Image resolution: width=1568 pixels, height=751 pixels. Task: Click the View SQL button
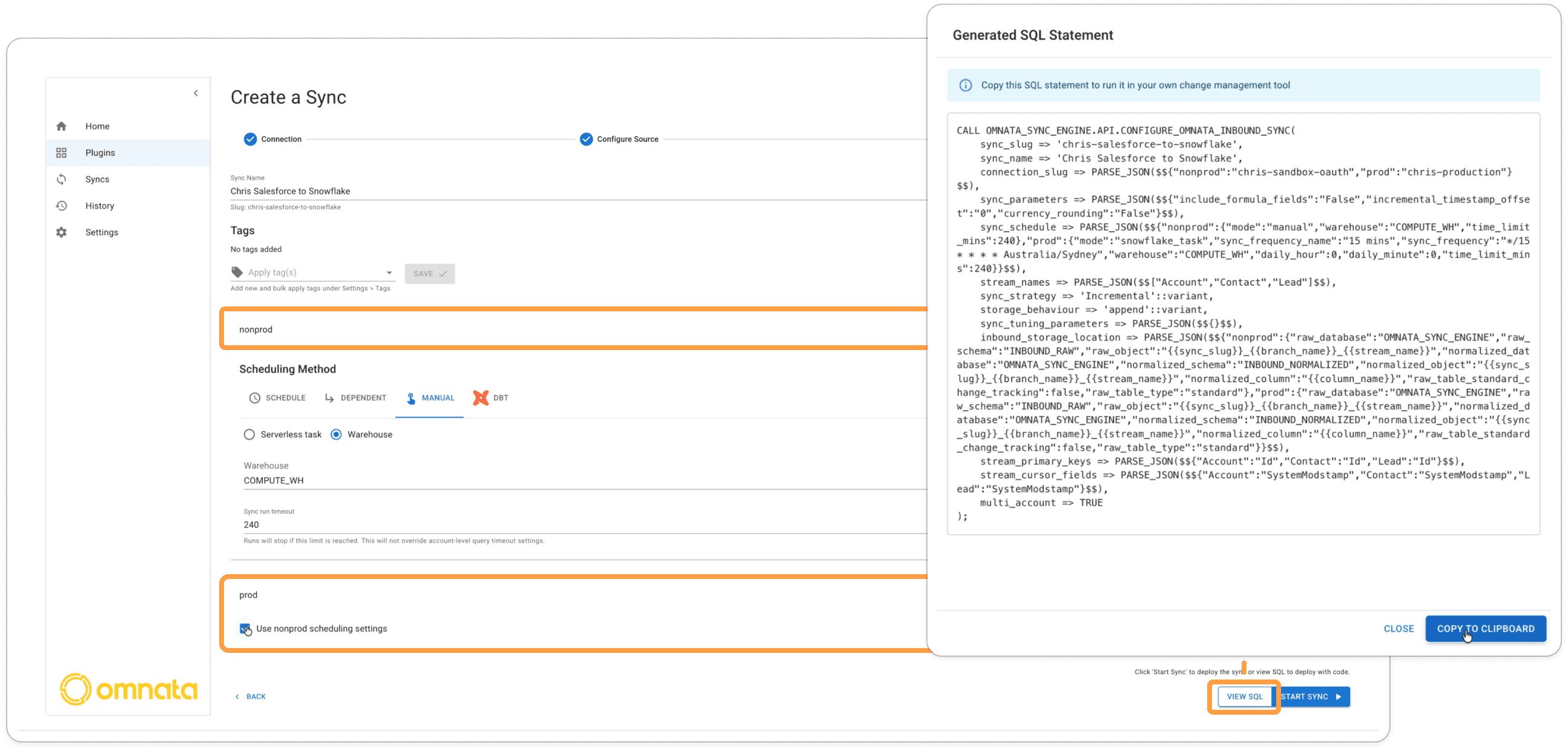pyautogui.click(x=1244, y=696)
